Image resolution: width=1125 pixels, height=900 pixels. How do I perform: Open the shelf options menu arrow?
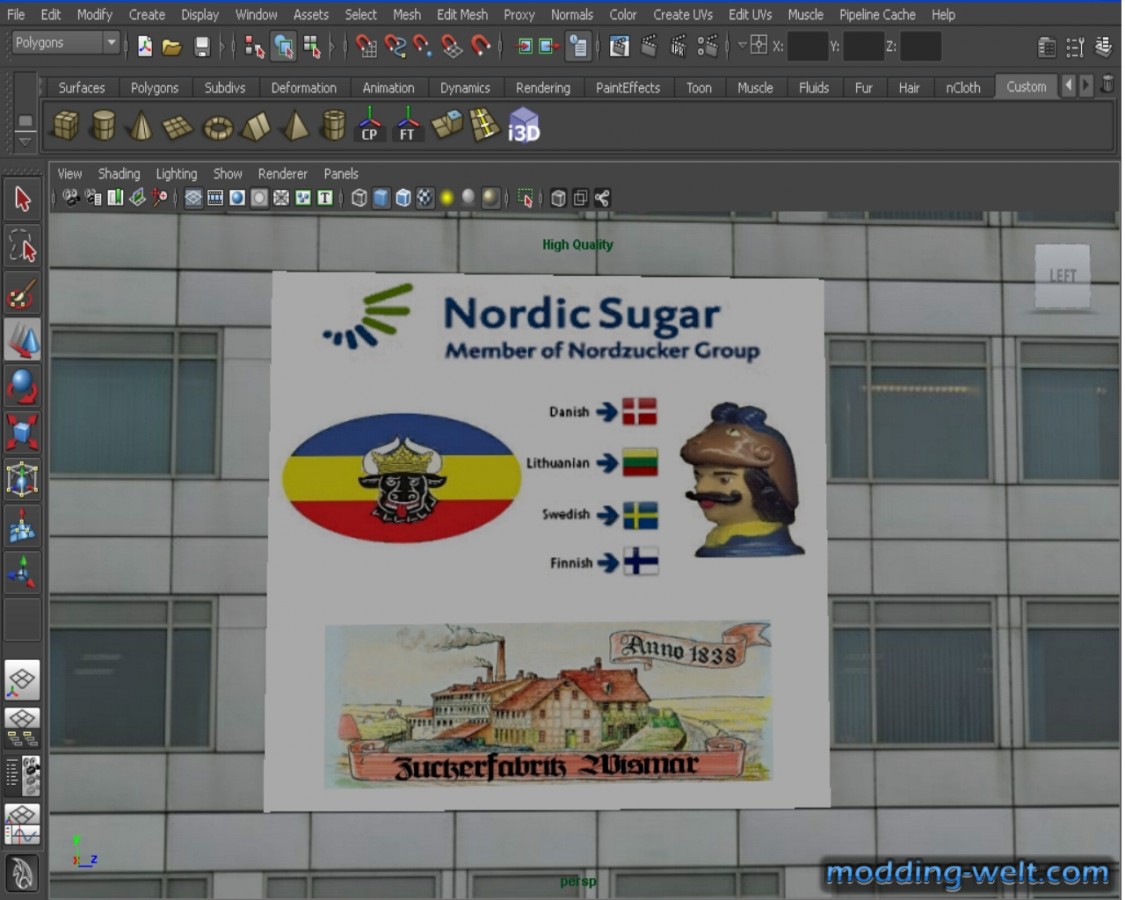pyautogui.click(x=25, y=141)
